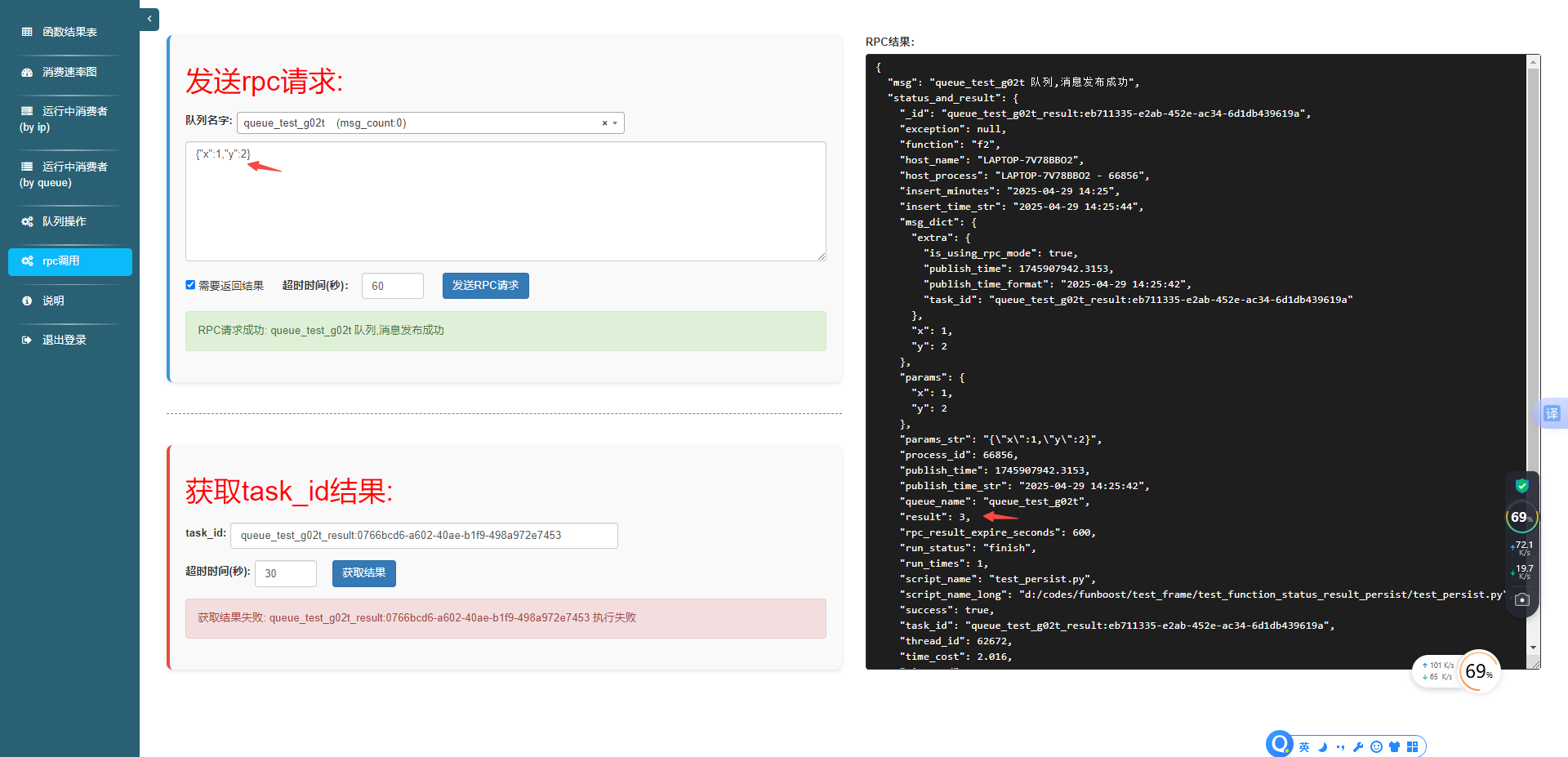Click the list icon beside 运行中消费者 (by queue)

coord(27,167)
